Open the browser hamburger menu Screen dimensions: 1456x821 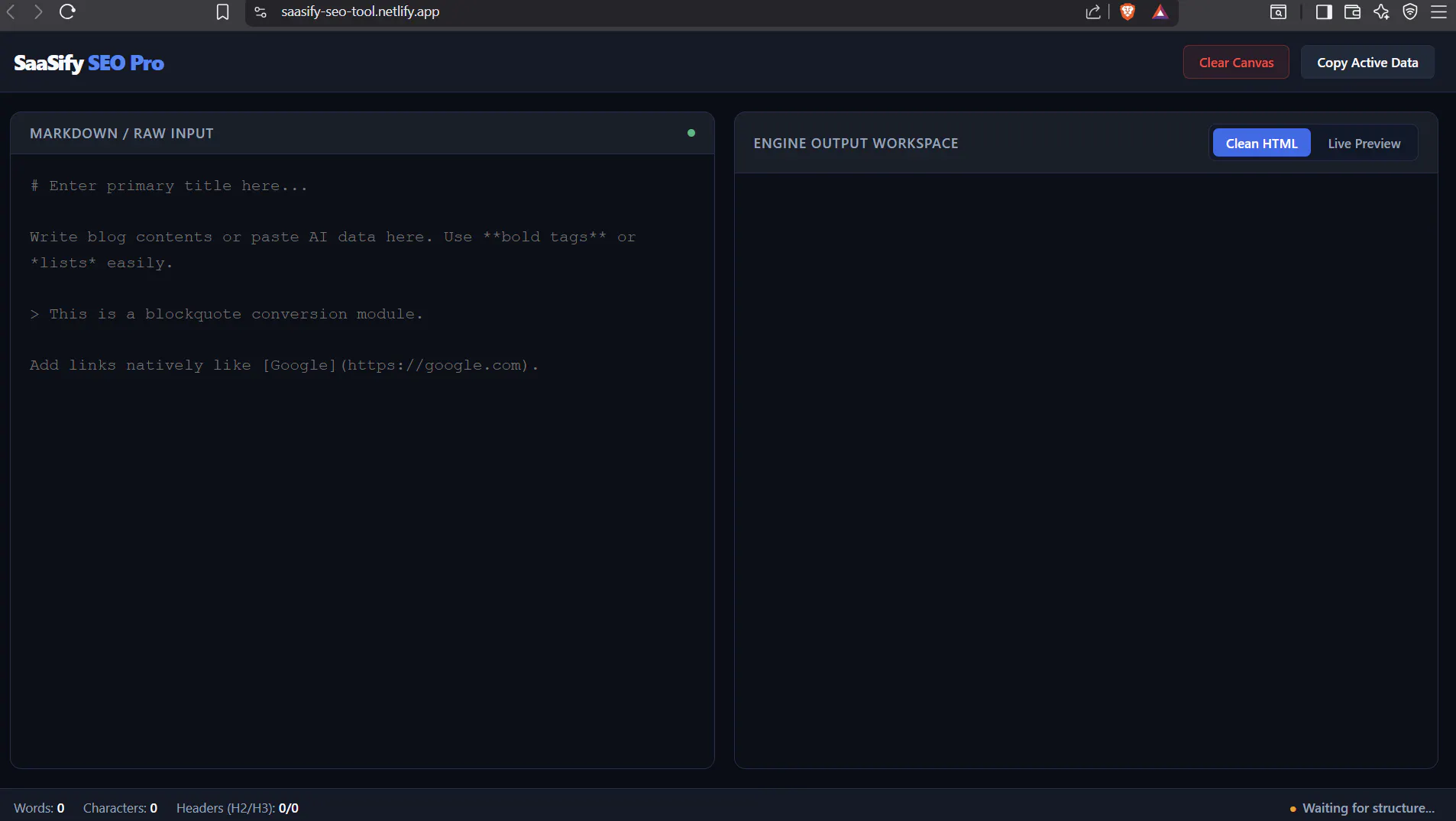(x=1439, y=11)
